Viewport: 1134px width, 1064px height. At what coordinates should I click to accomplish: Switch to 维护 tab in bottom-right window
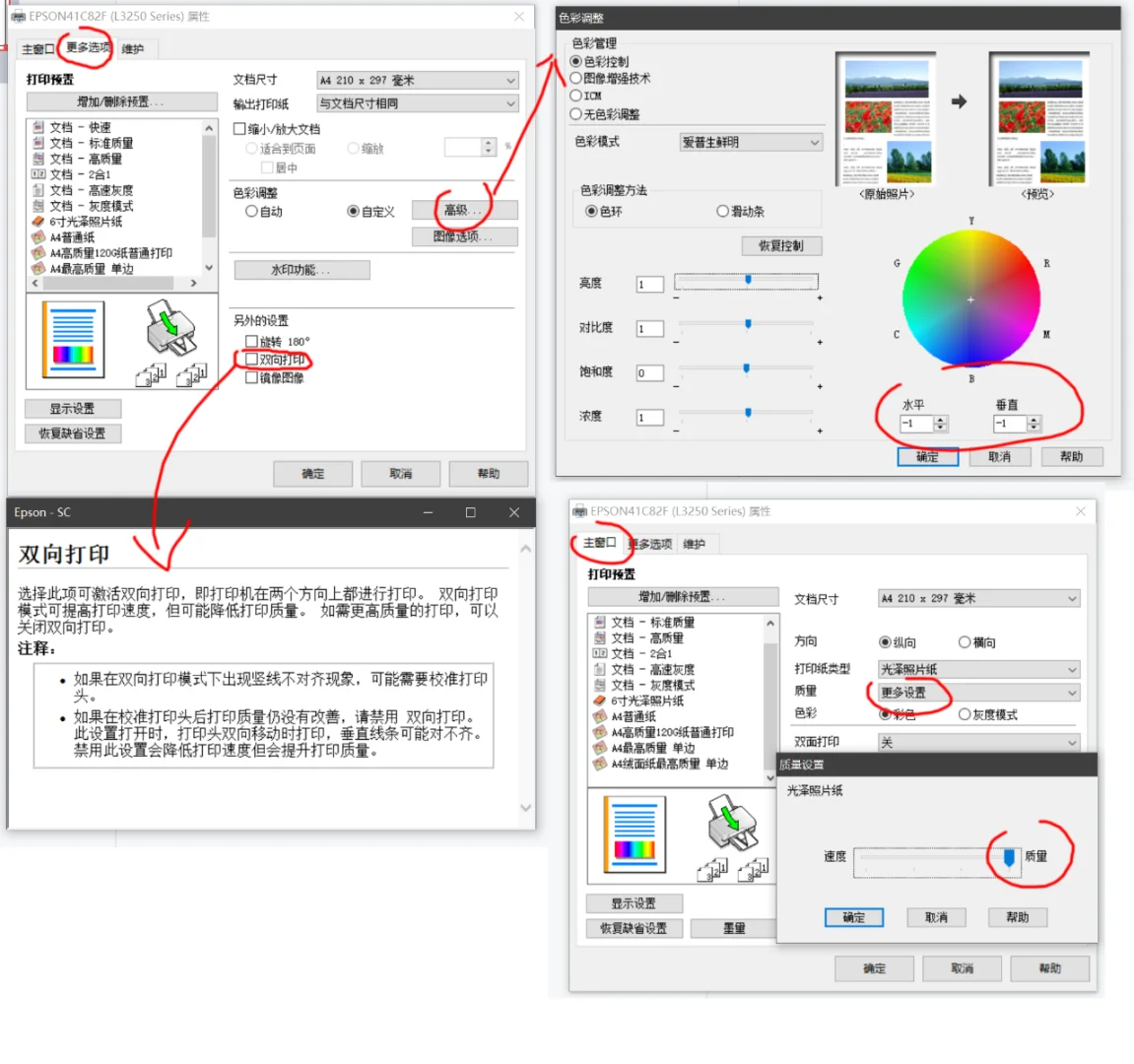(x=695, y=544)
